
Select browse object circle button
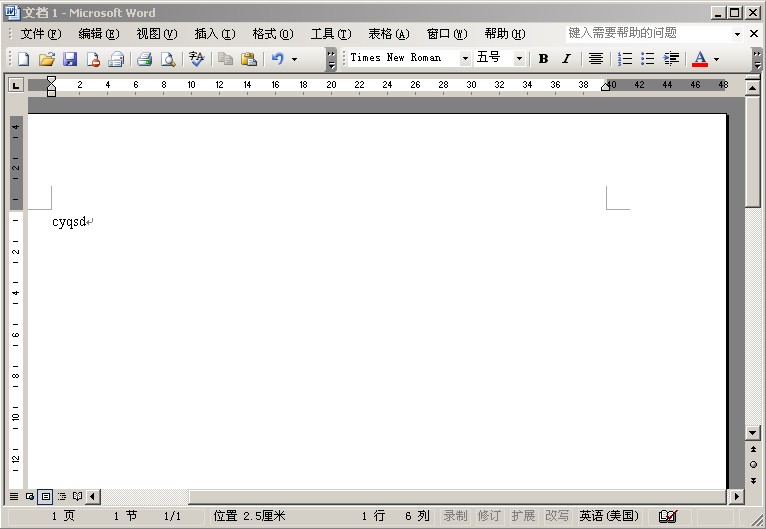pyautogui.click(x=753, y=465)
